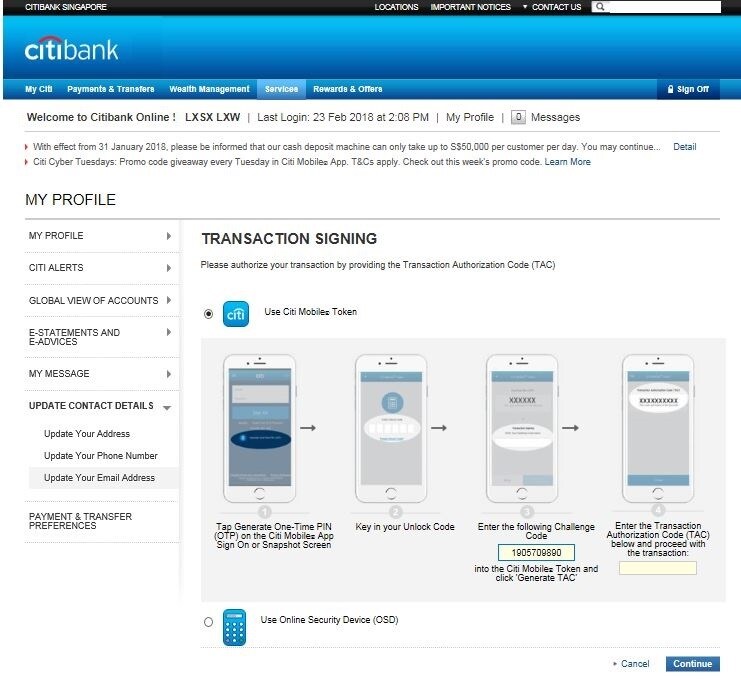Open the Services menu tab
Screen dimensions: 741x680
pyautogui.click(x=281, y=89)
